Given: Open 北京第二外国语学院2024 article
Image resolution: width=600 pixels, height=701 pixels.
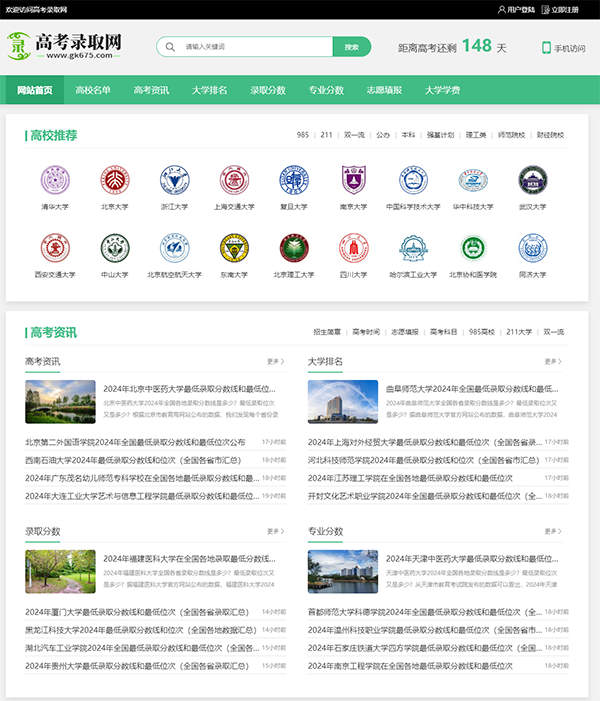Looking at the screenshot, I should [x=135, y=442].
